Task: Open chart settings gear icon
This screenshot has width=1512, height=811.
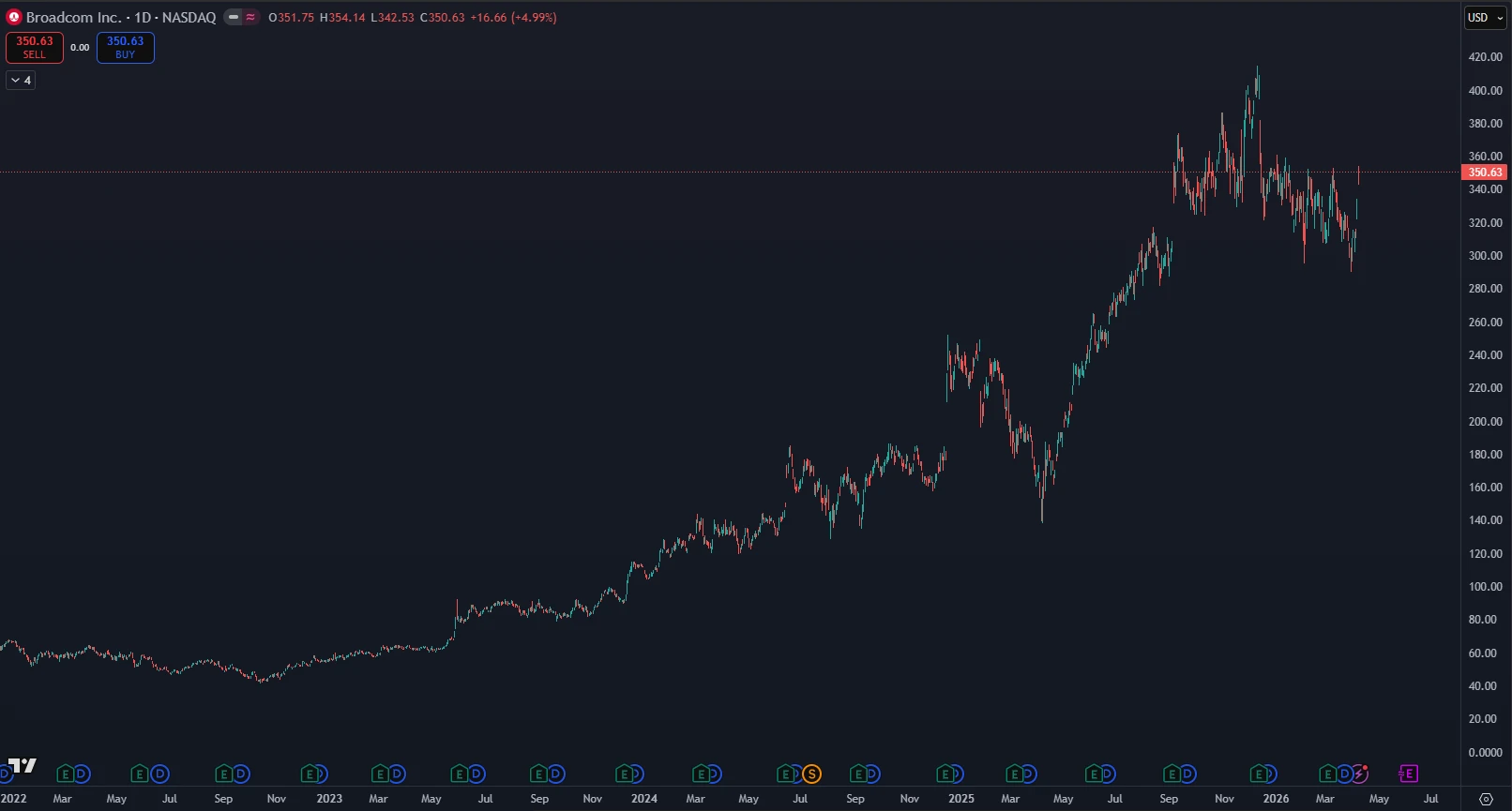Action: pos(1486,799)
